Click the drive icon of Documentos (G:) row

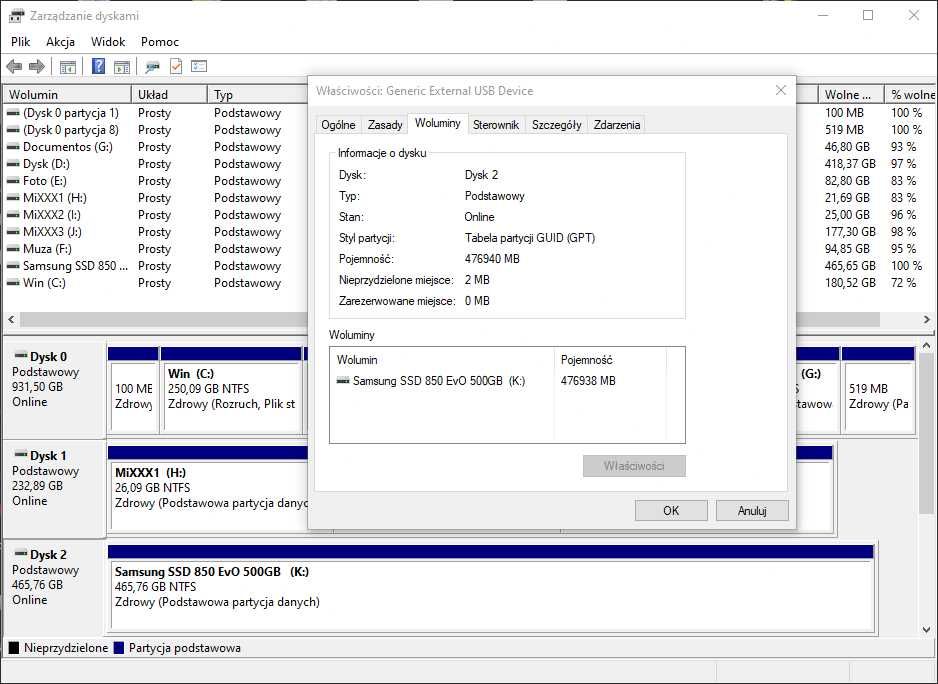[13, 147]
